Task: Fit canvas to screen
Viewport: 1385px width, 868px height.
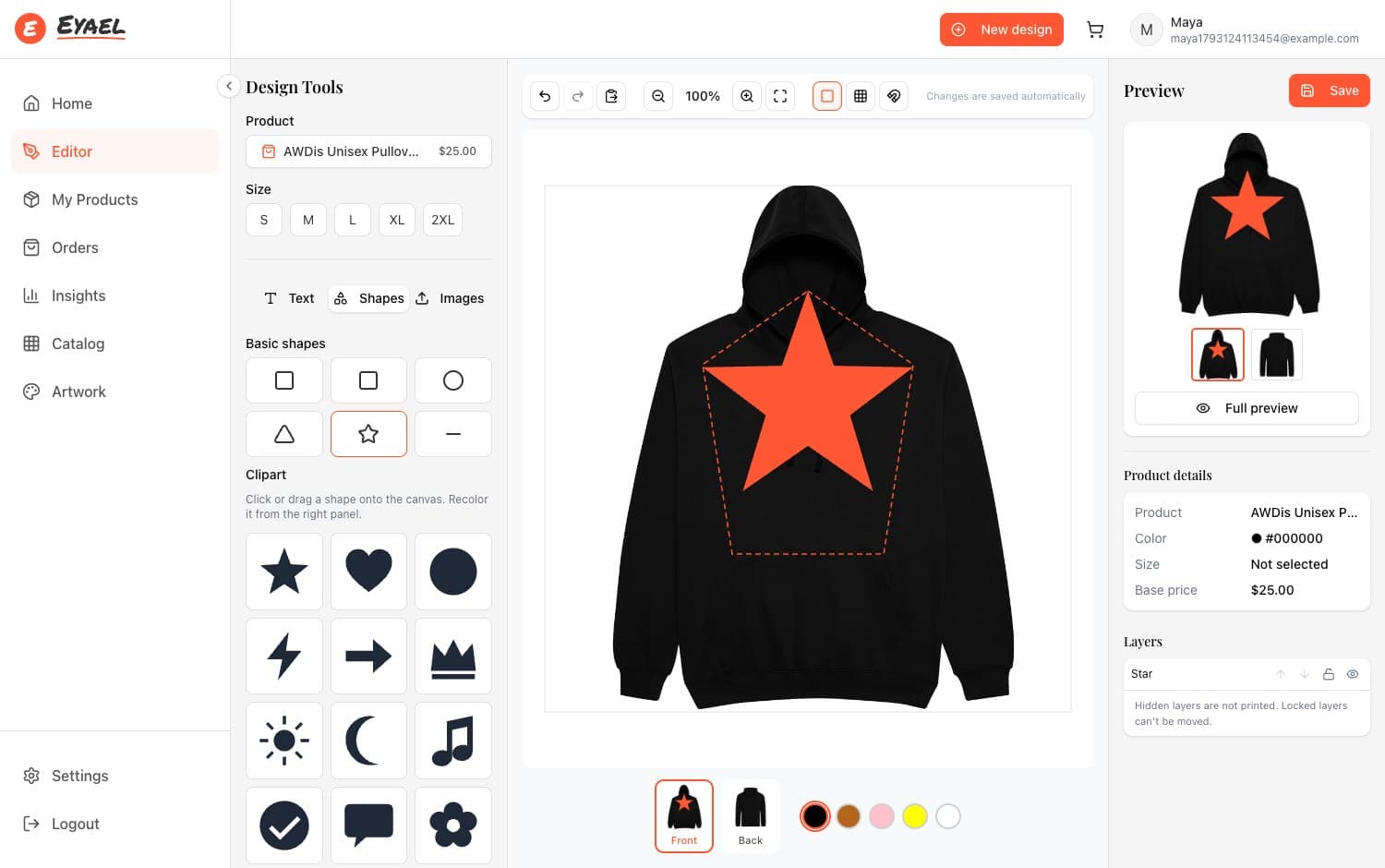Action: point(780,96)
